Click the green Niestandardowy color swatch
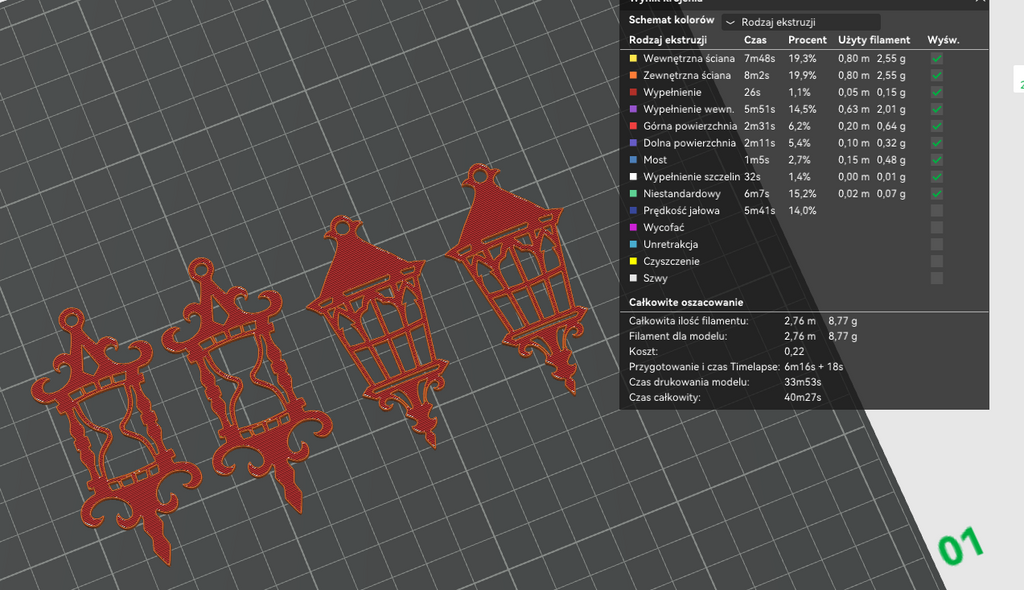The image size is (1024, 590). pos(633,193)
